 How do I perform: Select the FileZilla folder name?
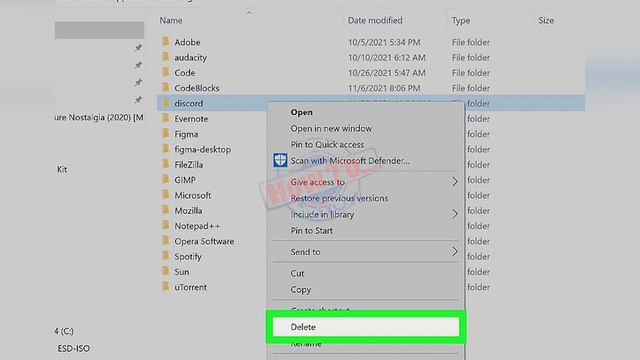189,165
